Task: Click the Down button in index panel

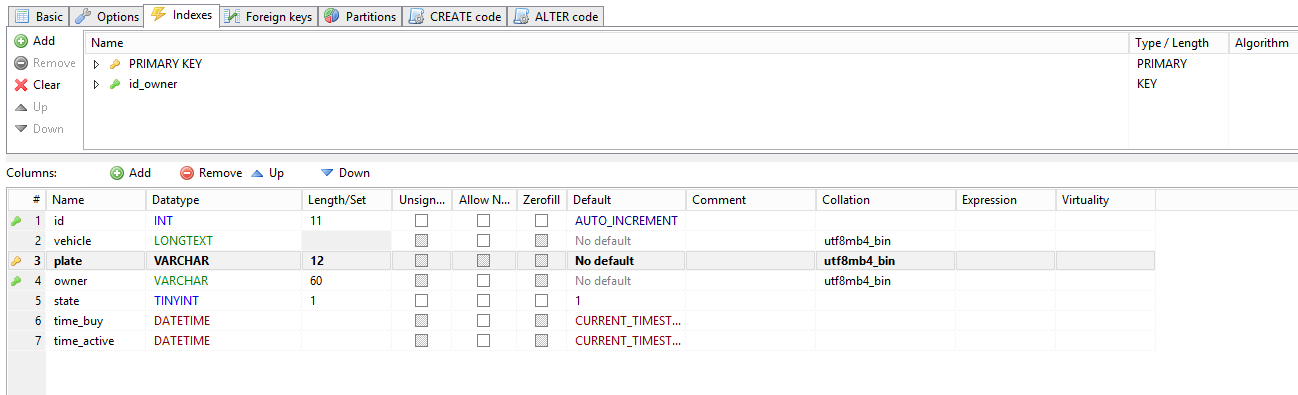Action: (x=39, y=129)
